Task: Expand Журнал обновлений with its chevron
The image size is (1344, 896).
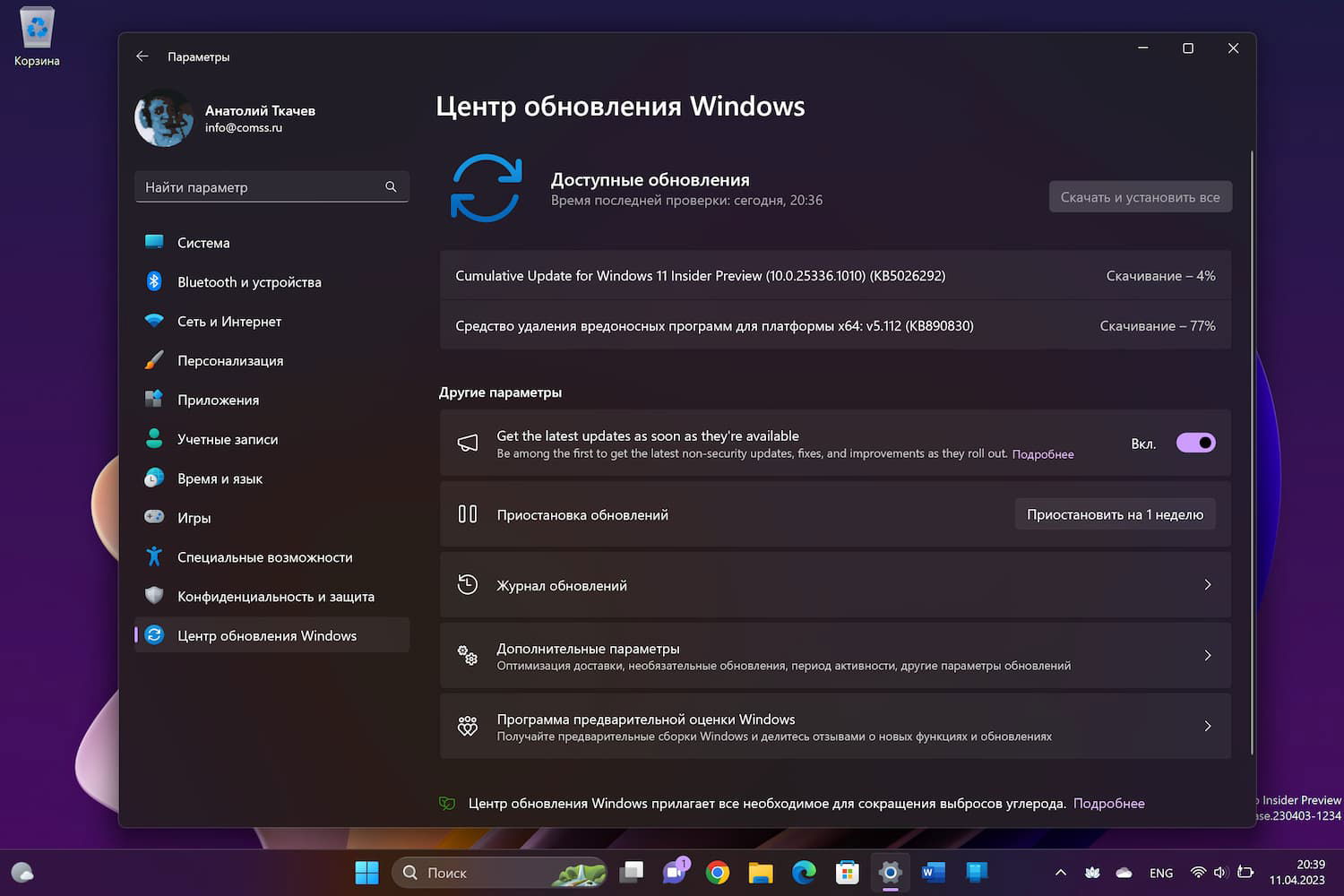Action: 1208,585
